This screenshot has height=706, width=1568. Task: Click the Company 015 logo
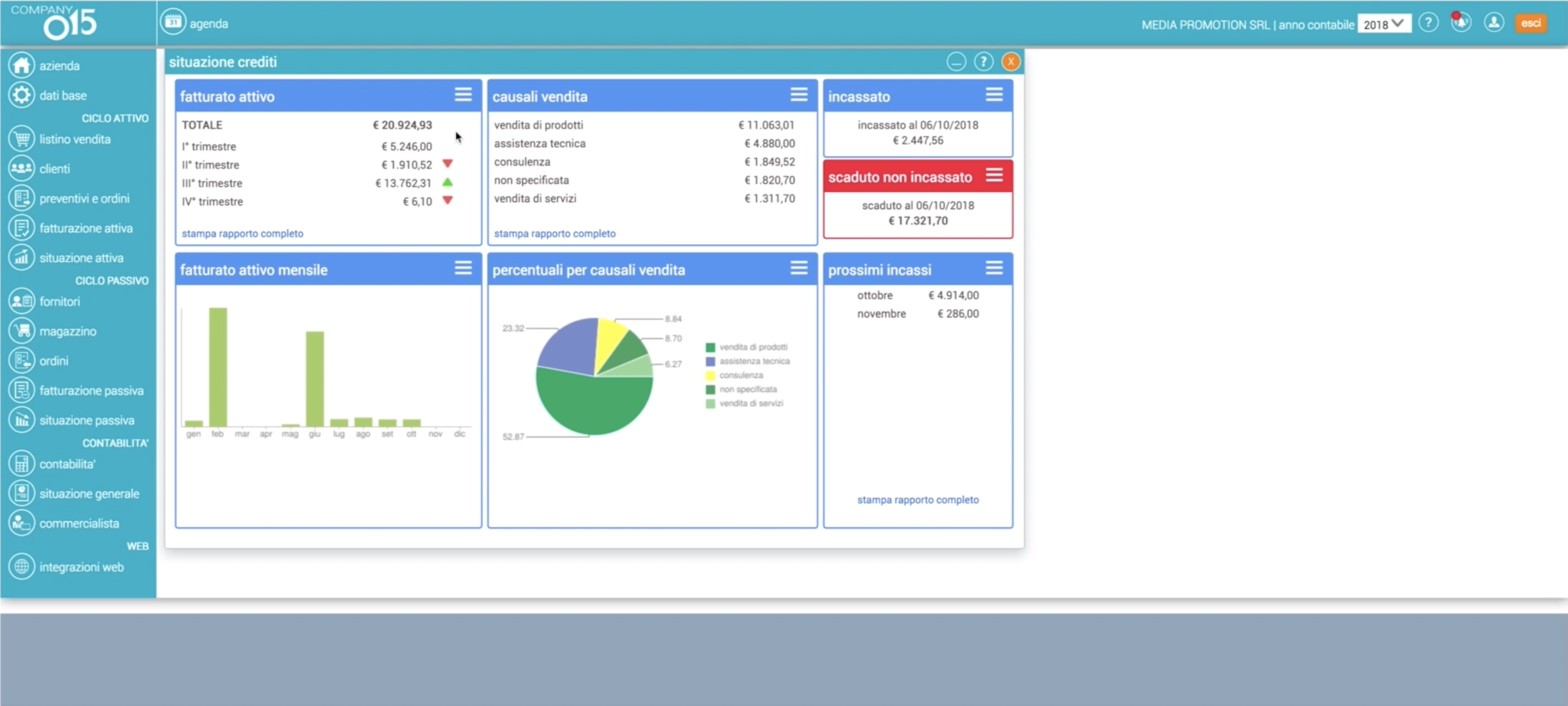pos(54,23)
